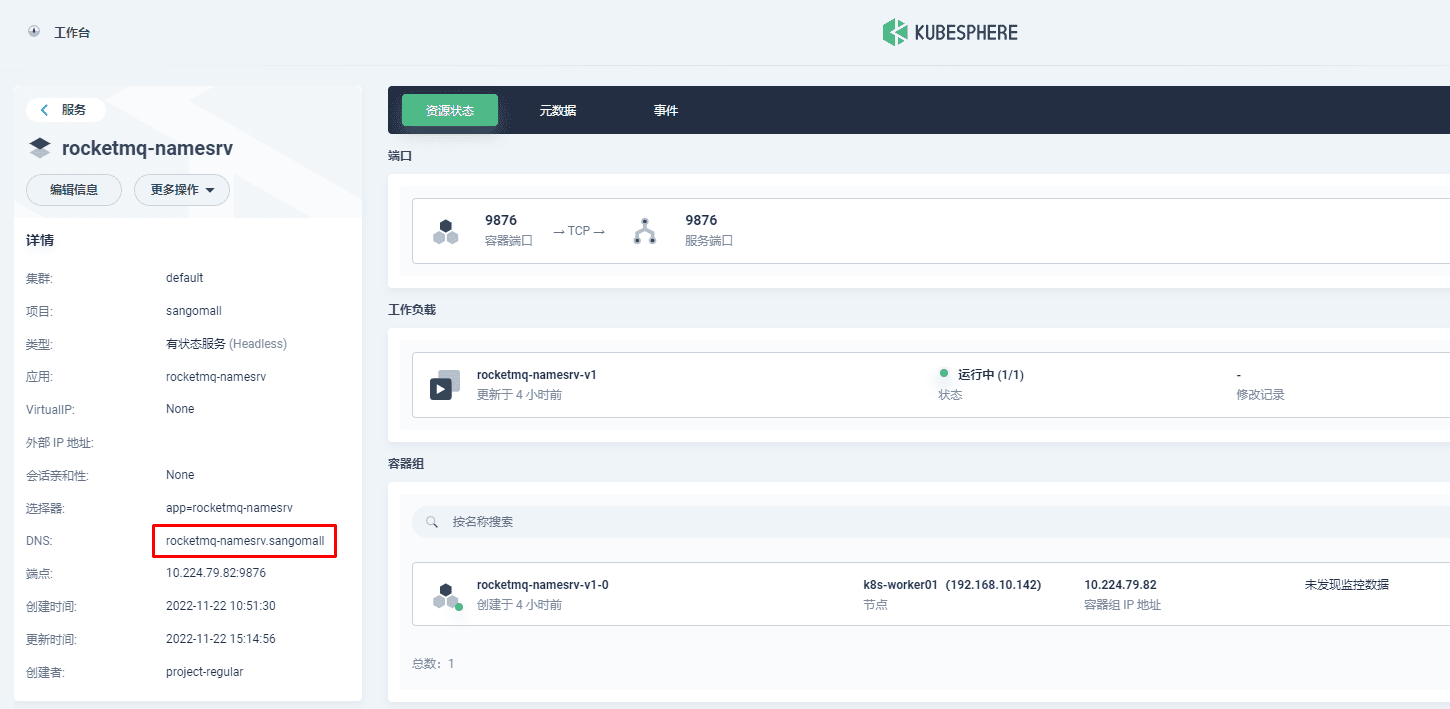Go back using the 服务 chevron
This screenshot has width=1450, height=709.
[x=44, y=110]
